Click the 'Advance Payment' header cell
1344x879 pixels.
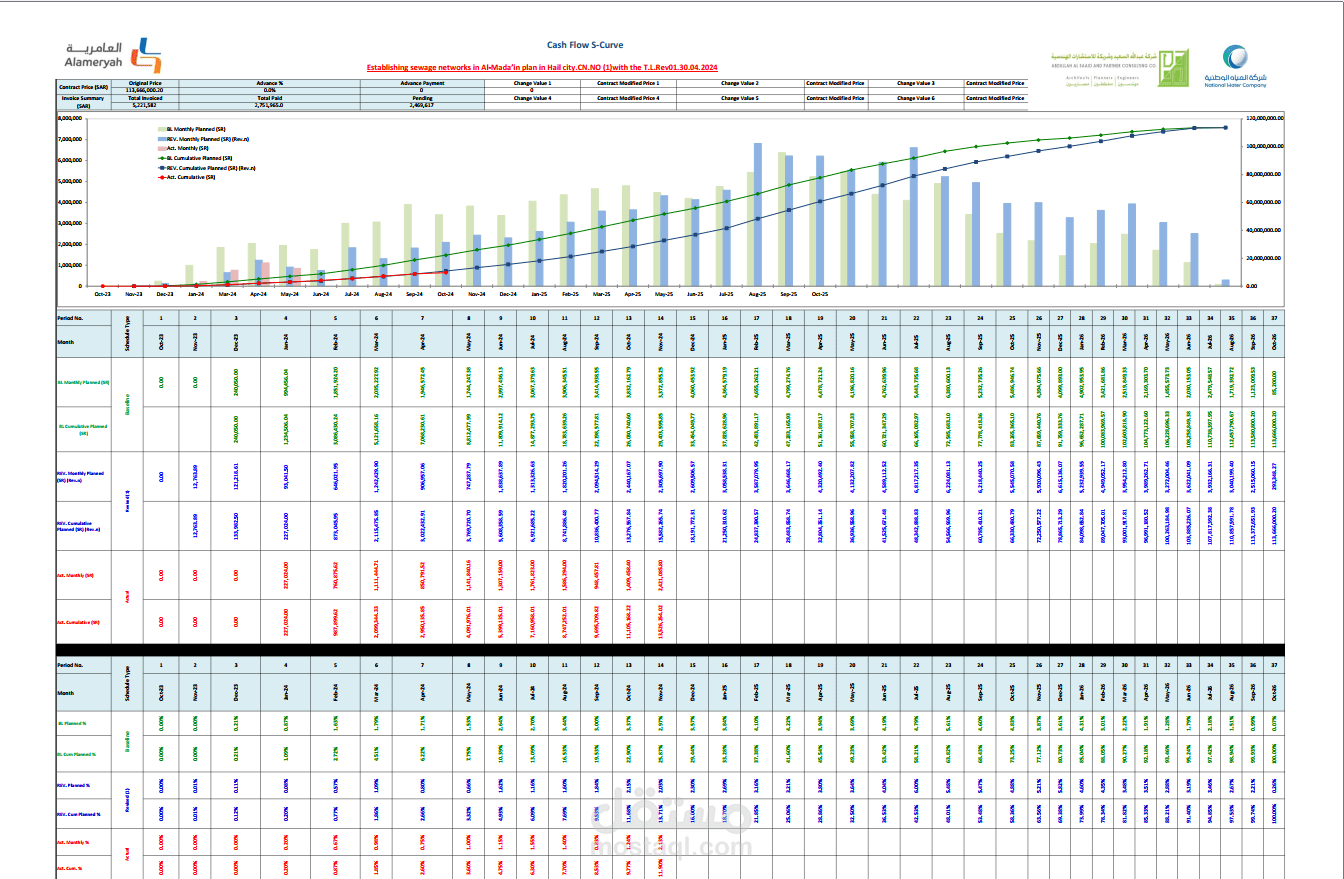point(421,83)
